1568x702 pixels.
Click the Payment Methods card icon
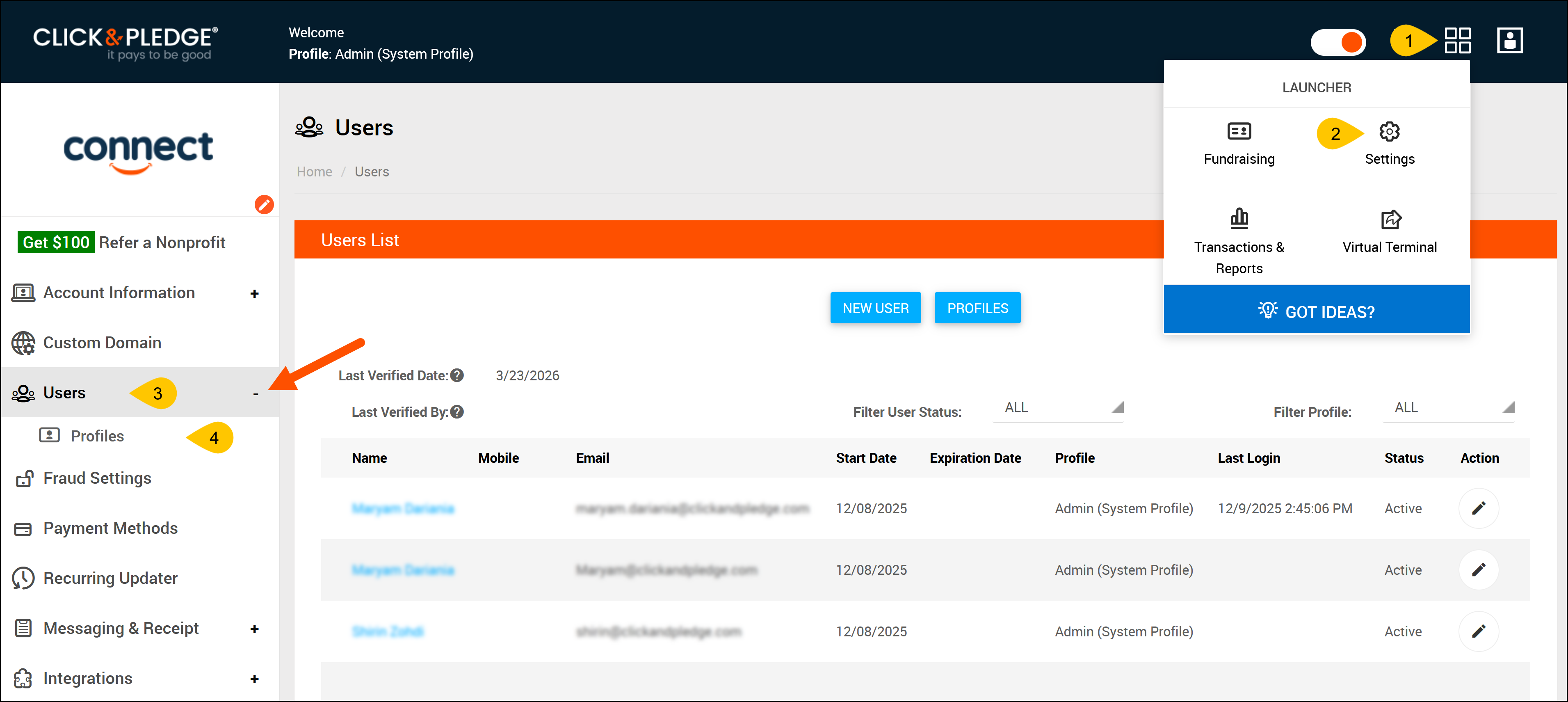23,530
